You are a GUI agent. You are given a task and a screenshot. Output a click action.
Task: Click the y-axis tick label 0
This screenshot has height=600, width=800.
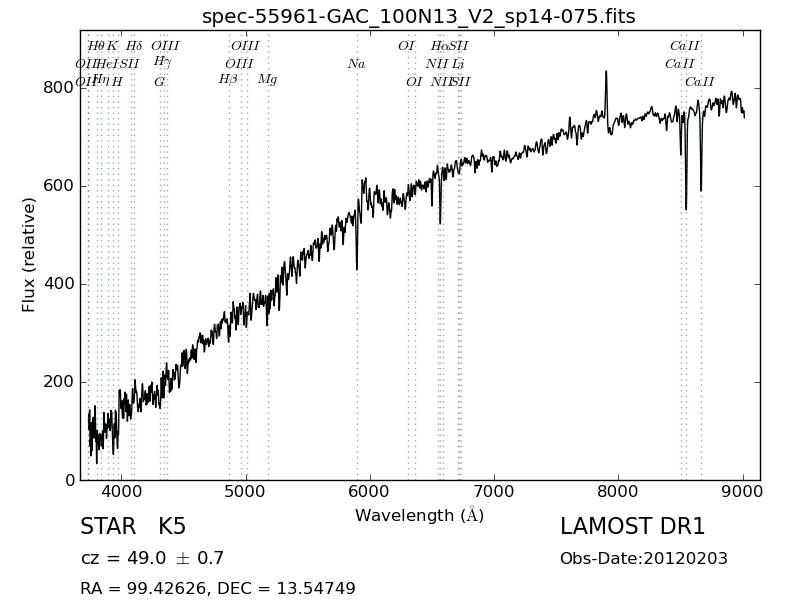point(70,480)
